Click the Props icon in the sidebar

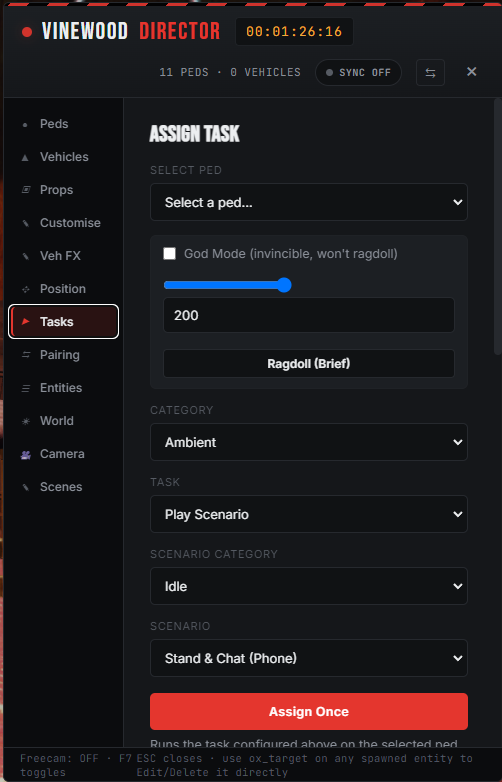click(25, 190)
